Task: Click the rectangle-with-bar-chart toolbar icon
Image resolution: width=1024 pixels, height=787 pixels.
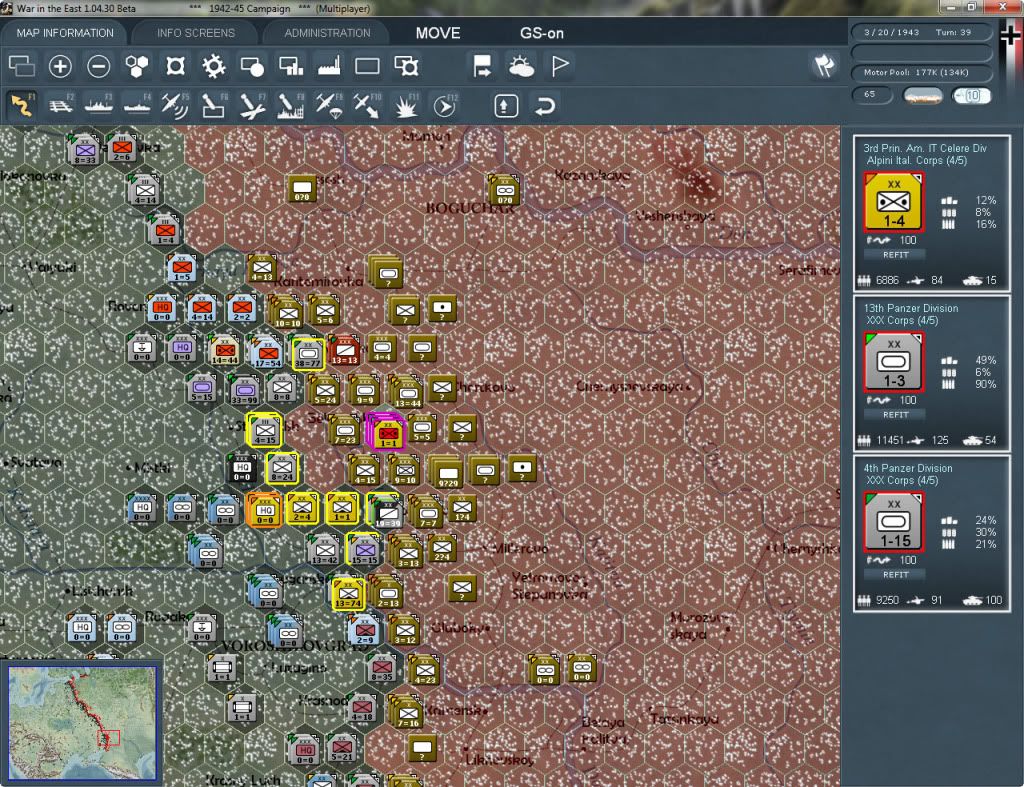Action: point(291,66)
